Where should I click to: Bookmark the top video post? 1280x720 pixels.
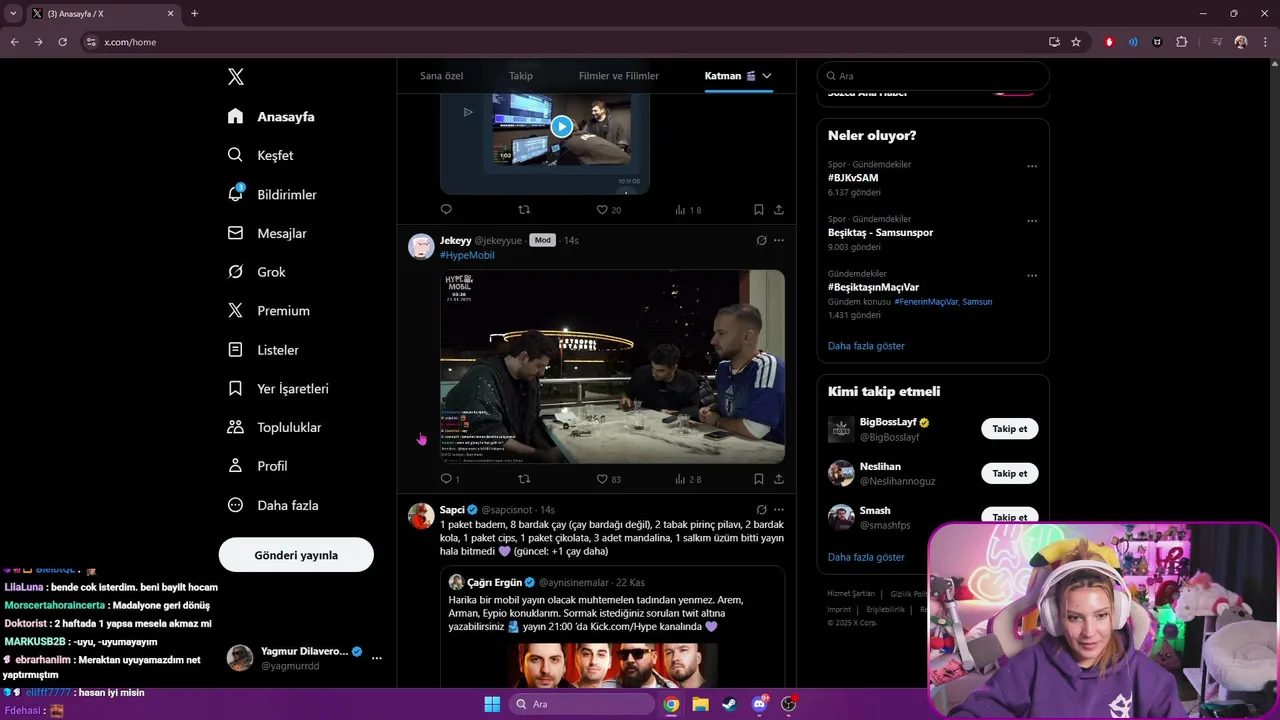(758, 209)
